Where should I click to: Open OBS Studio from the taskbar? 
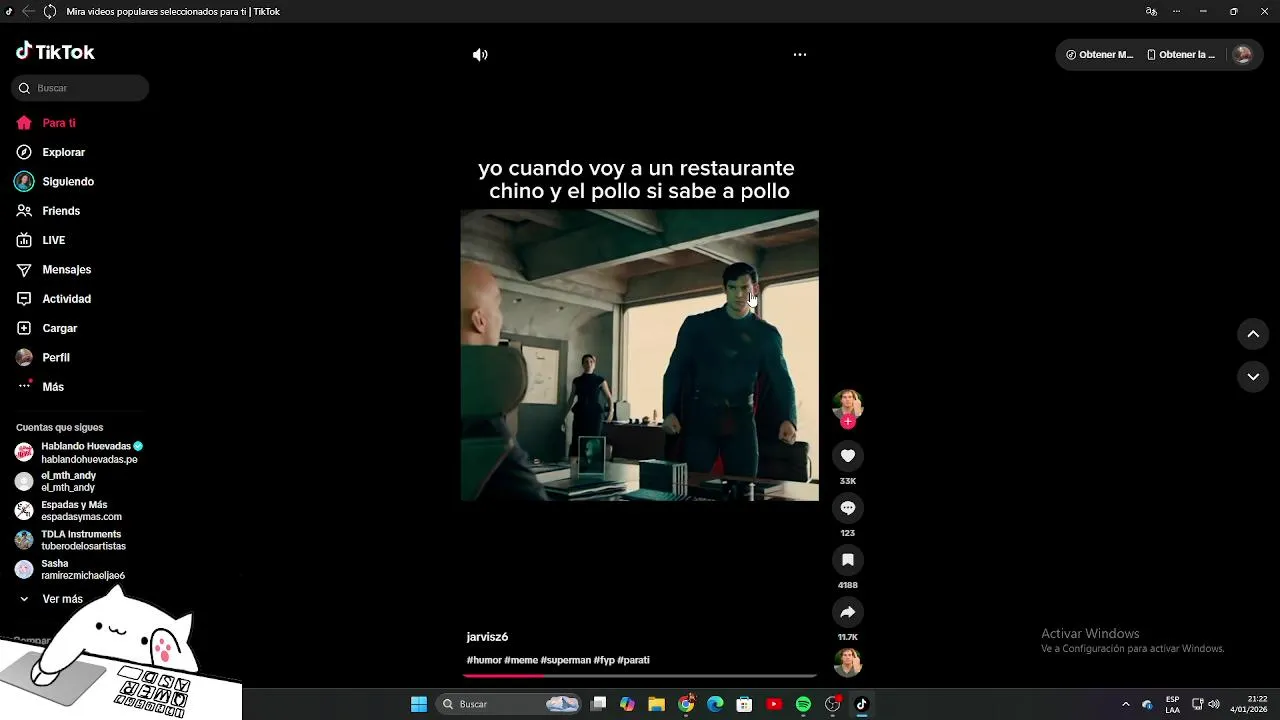[832, 704]
